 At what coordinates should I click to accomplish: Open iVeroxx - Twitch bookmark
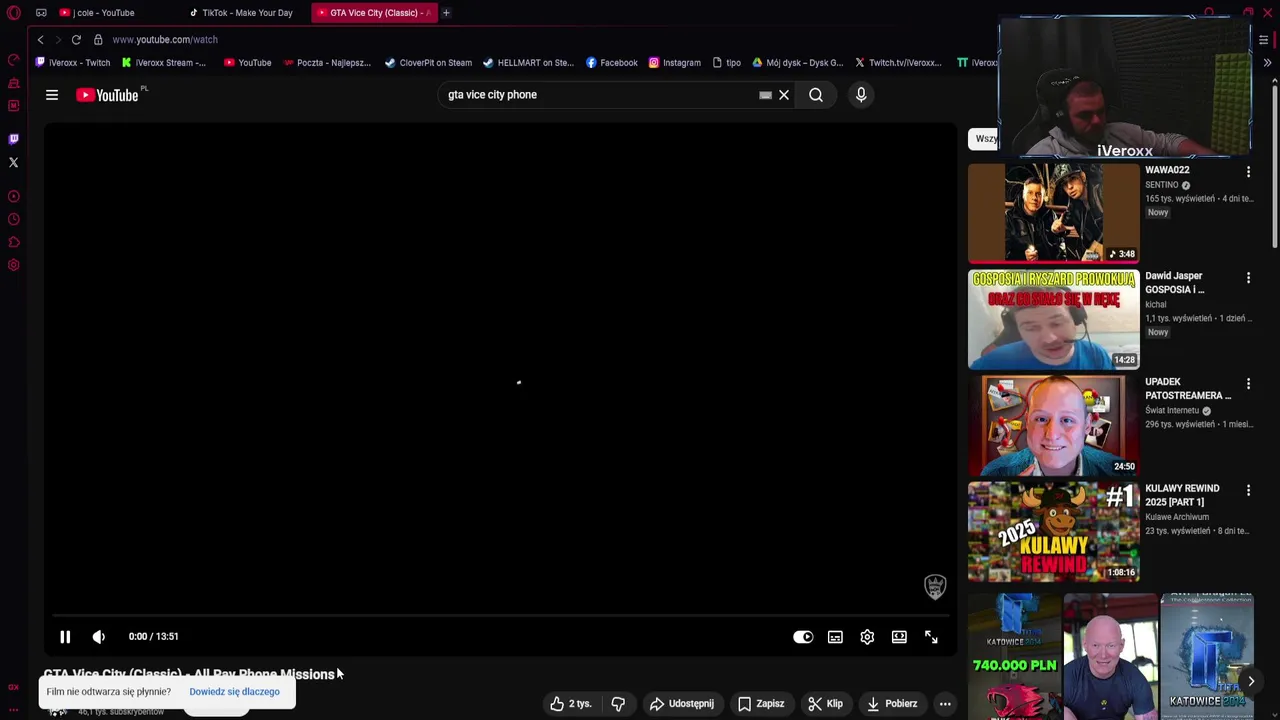73,63
